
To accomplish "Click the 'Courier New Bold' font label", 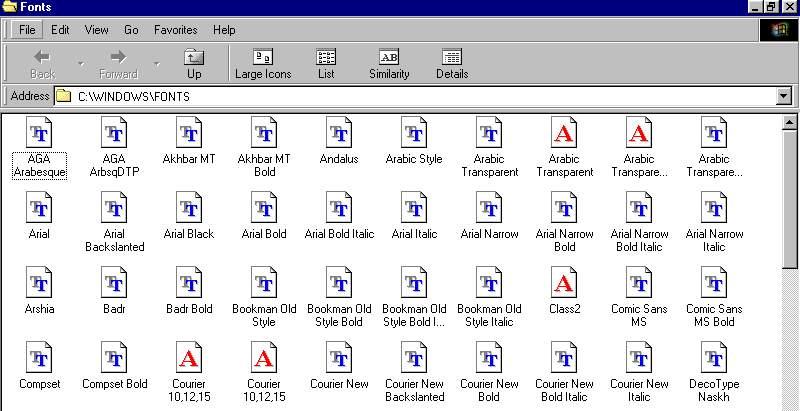I will click(x=489, y=391).
